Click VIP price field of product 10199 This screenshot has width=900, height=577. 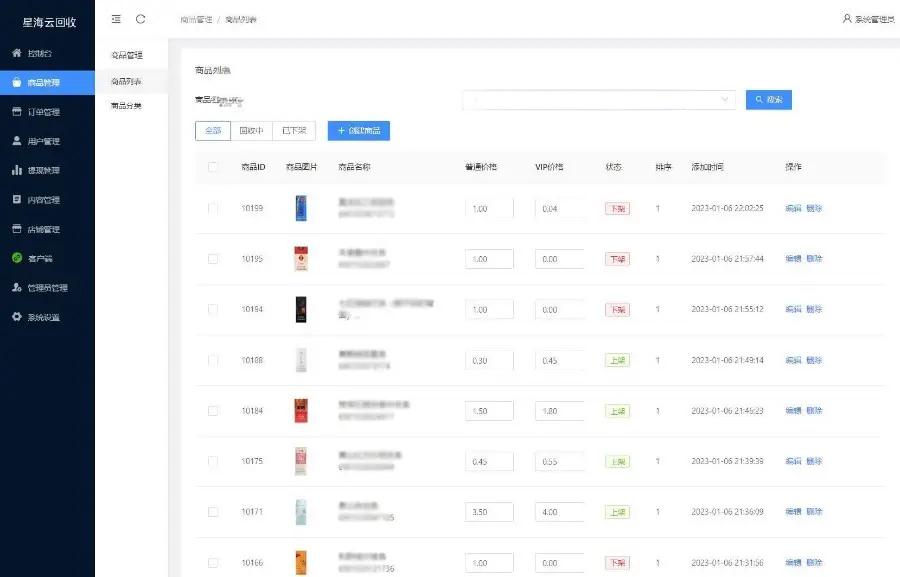coord(560,209)
